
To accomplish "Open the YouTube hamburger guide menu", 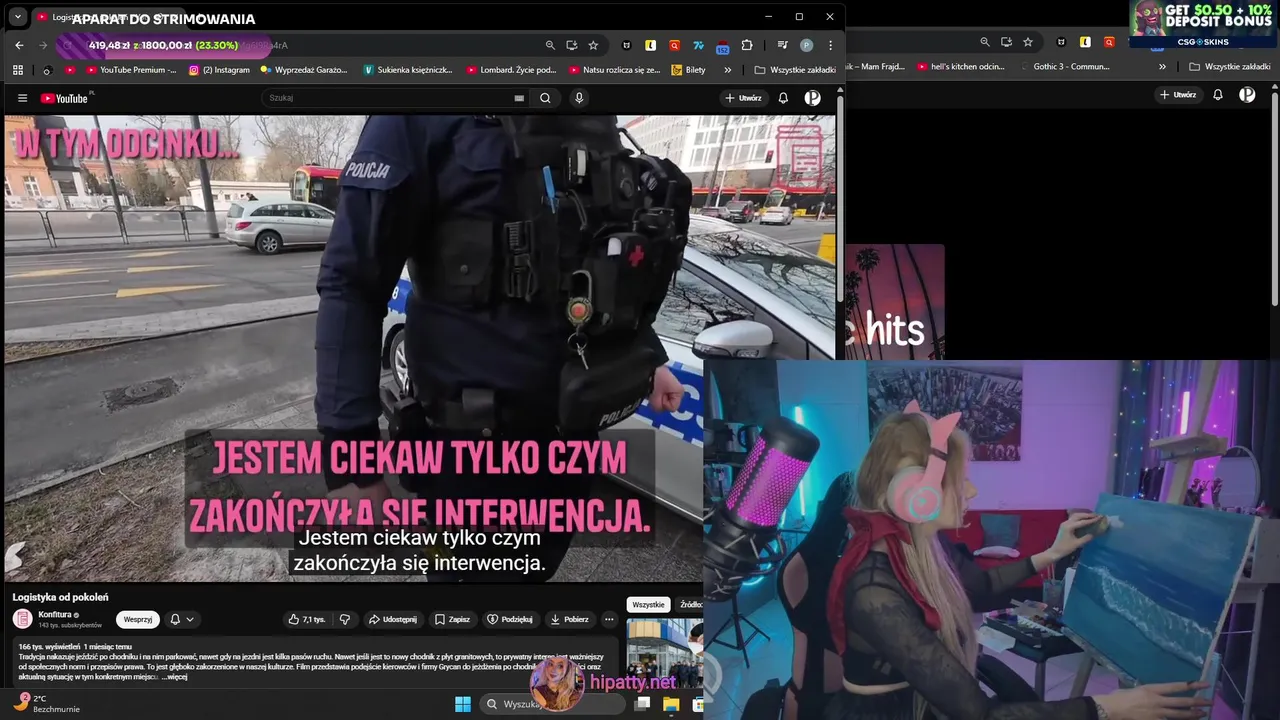I will (x=22, y=98).
